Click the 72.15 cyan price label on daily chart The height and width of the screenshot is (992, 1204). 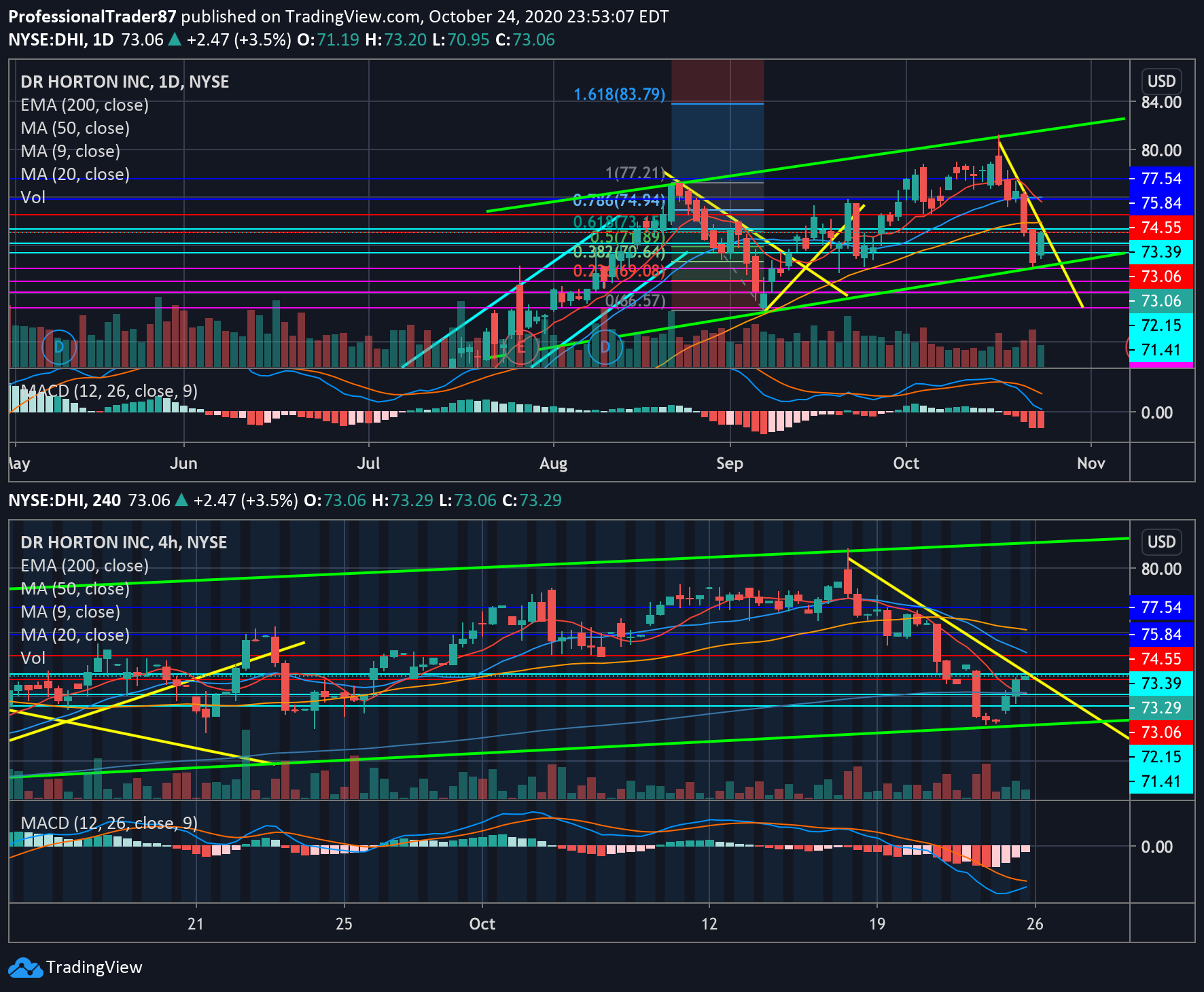click(1161, 325)
